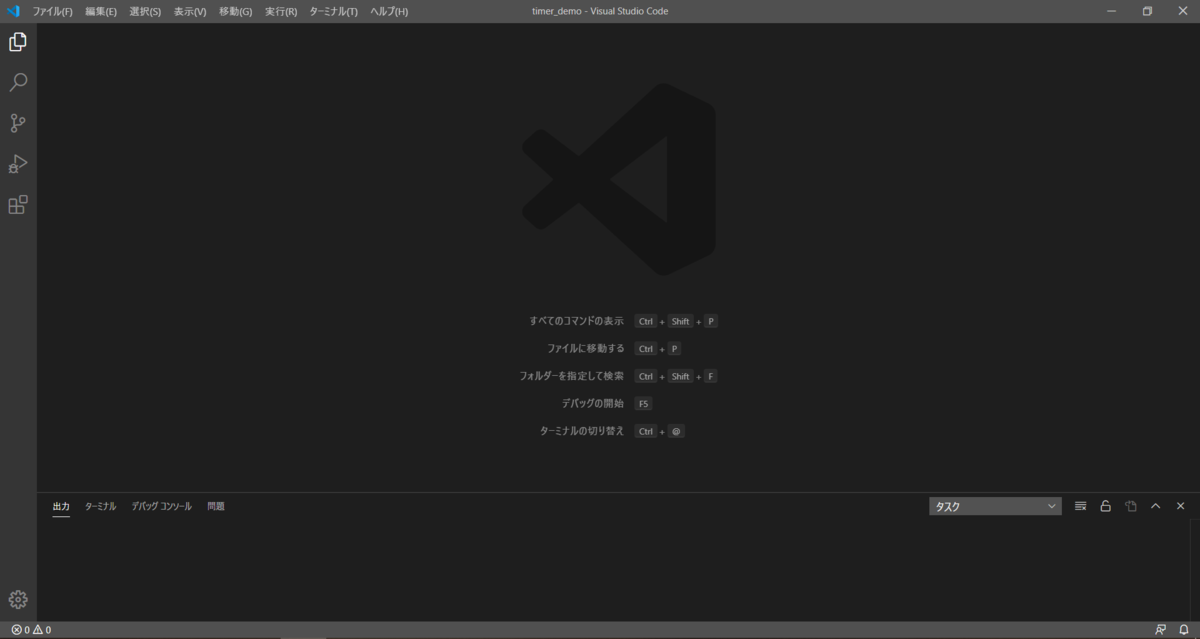The height and width of the screenshot is (639, 1200).
Task: Toggle output scroll lock
Action: click(x=1105, y=506)
